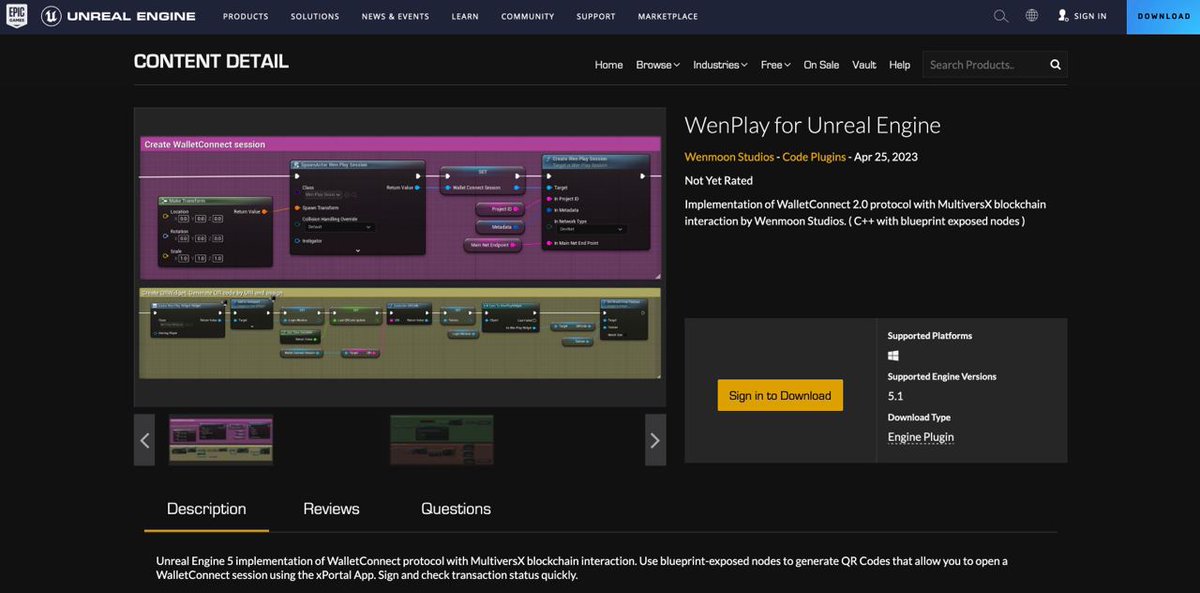This screenshot has height=593, width=1200.
Task: Focus the Search Products field
Action: pyautogui.click(x=985, y=65)
